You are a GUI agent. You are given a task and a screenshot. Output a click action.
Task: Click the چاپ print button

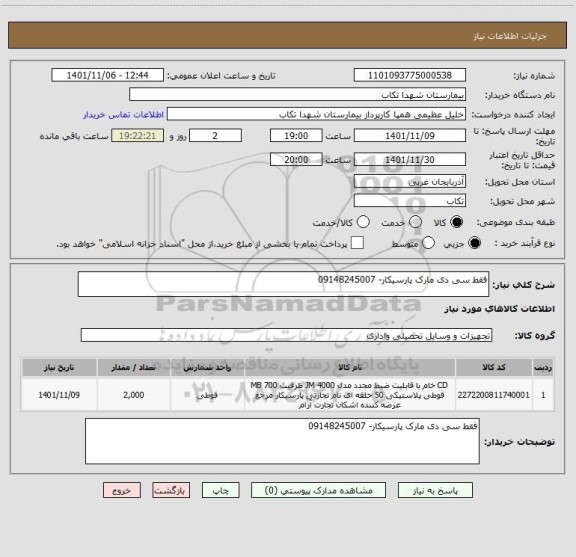tap(221, 490)
